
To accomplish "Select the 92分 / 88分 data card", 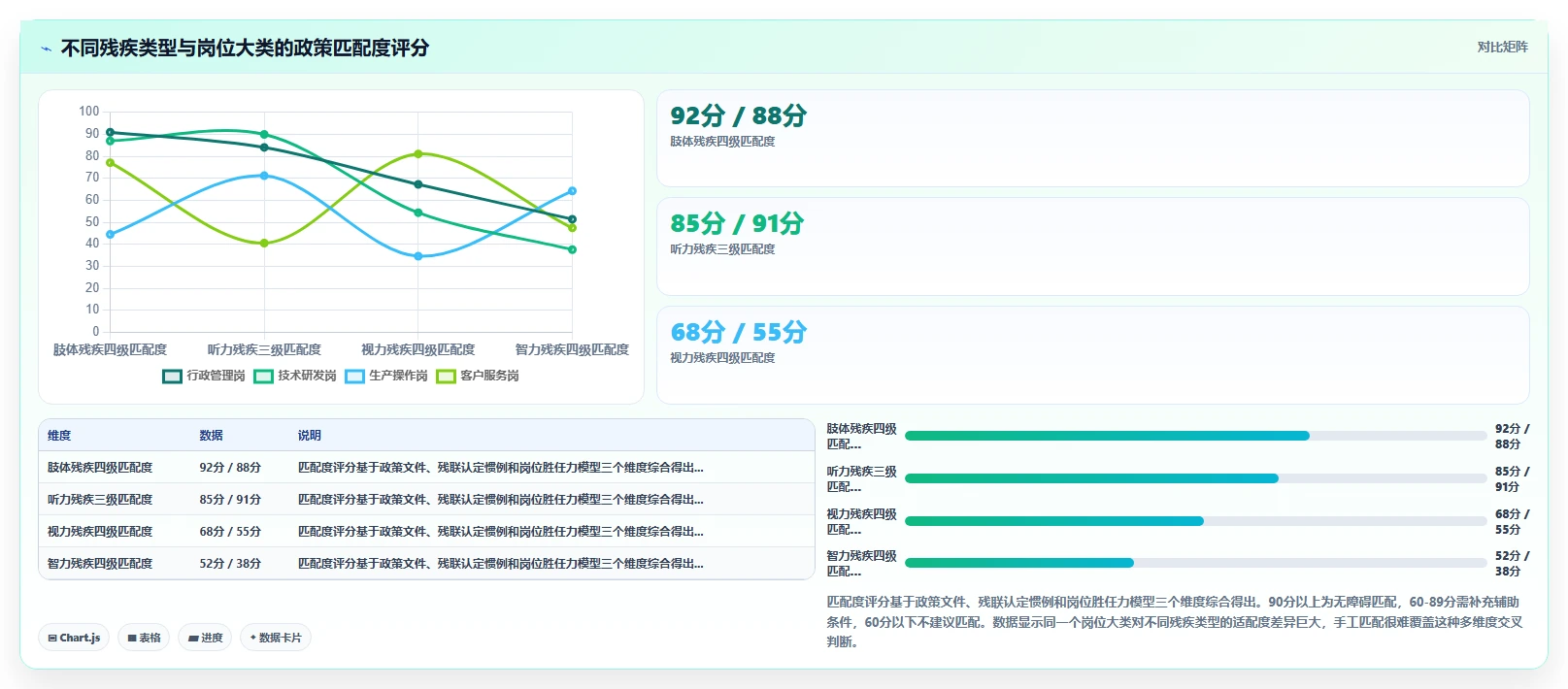I will pyautogui.click(x=1092, y=138).
